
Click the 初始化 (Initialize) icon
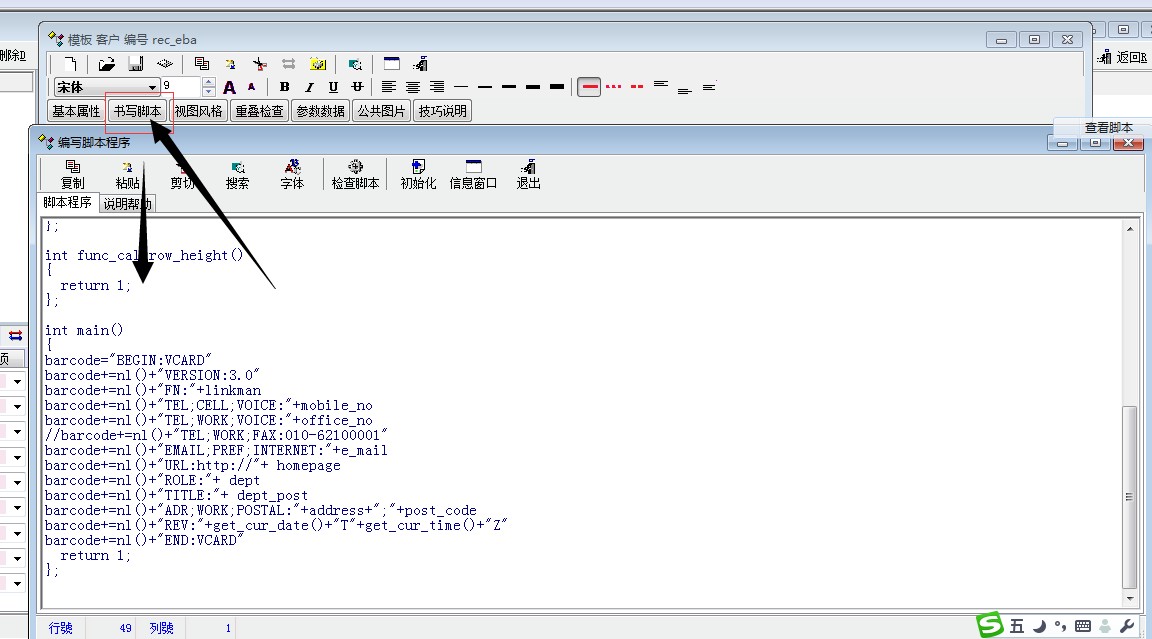(x=418, y=174)
